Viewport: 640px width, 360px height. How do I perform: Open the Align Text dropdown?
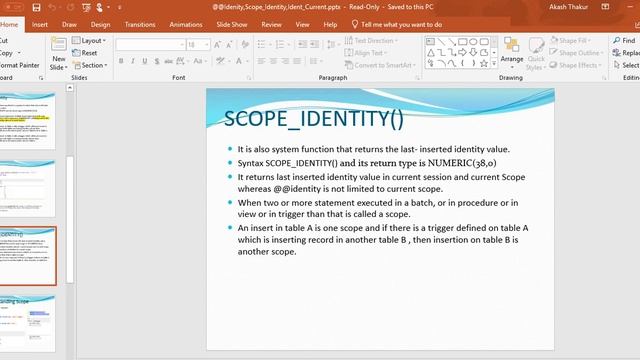[366, 53]
